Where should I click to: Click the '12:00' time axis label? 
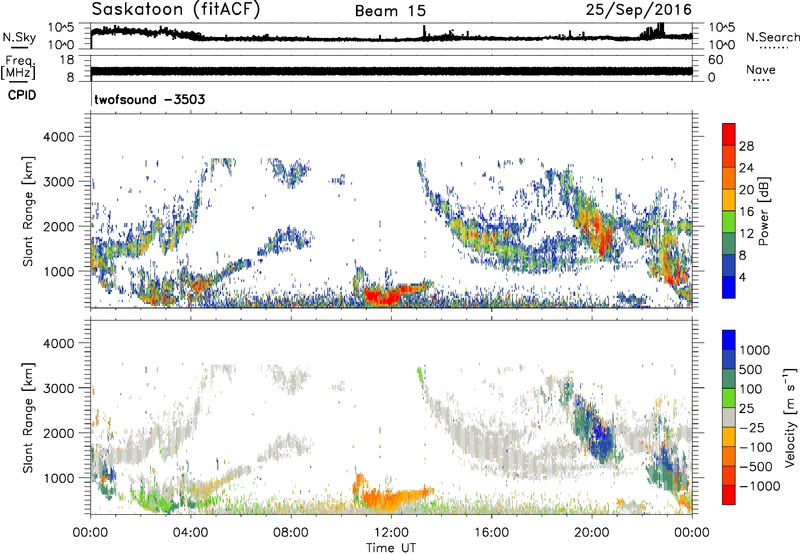391,533
